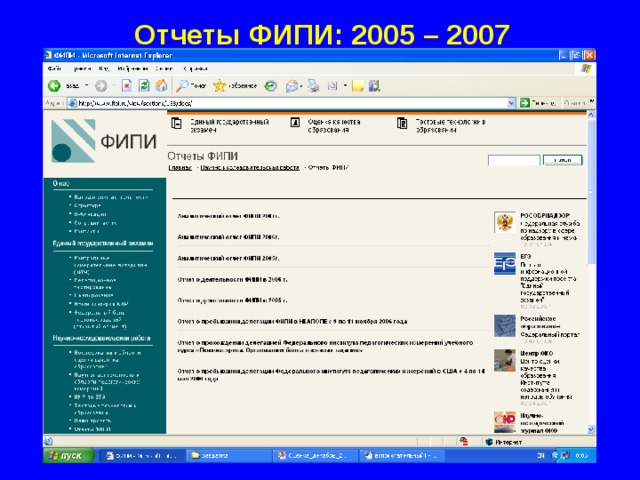The width and height of the screenshot is (640, 480).
Task: Click the keyboard language indicator in tray
Action: (540, 456)
